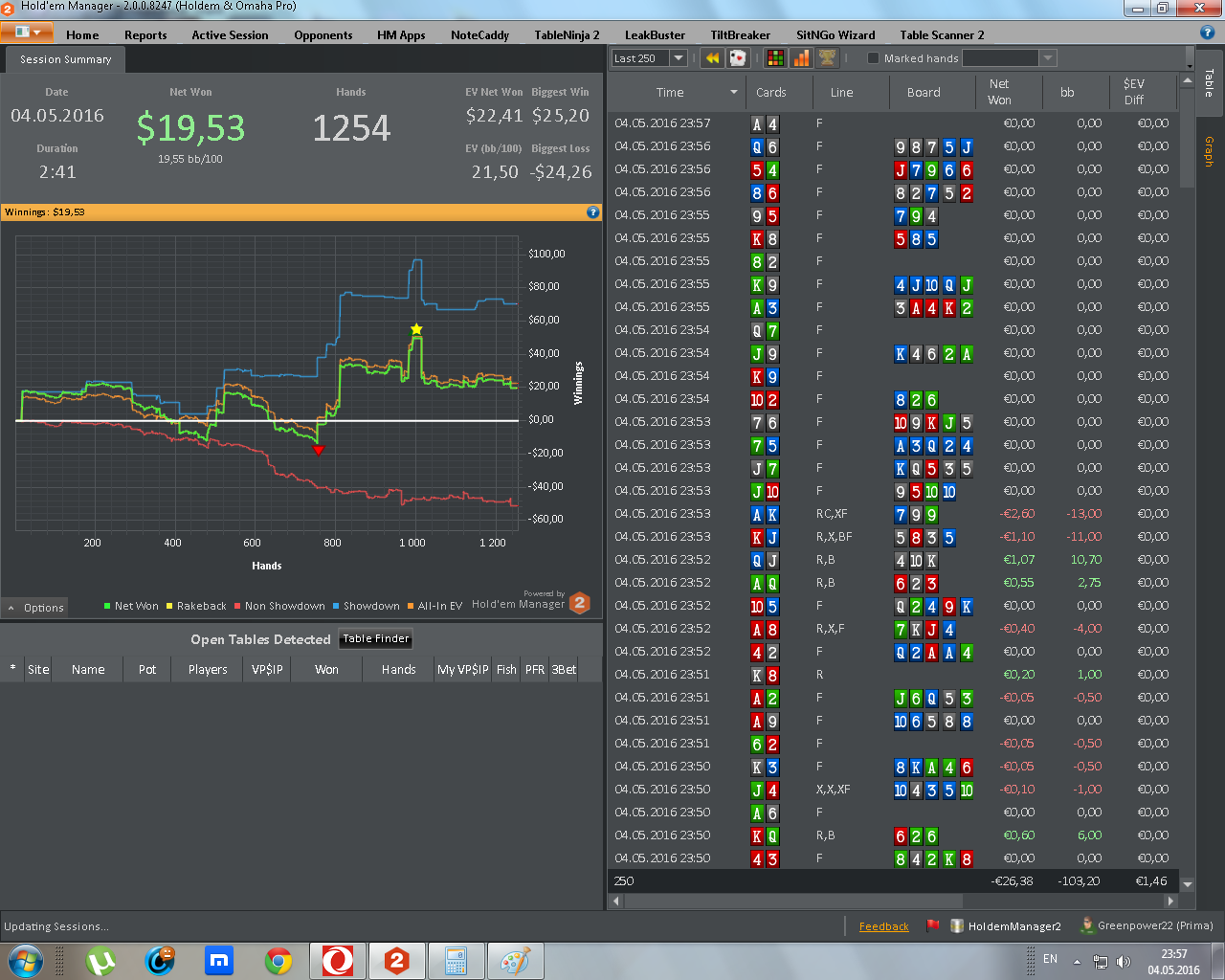This screenshot has height=980, width=1225.
Task: Toggle Net Won legend series
Action: 131,606
